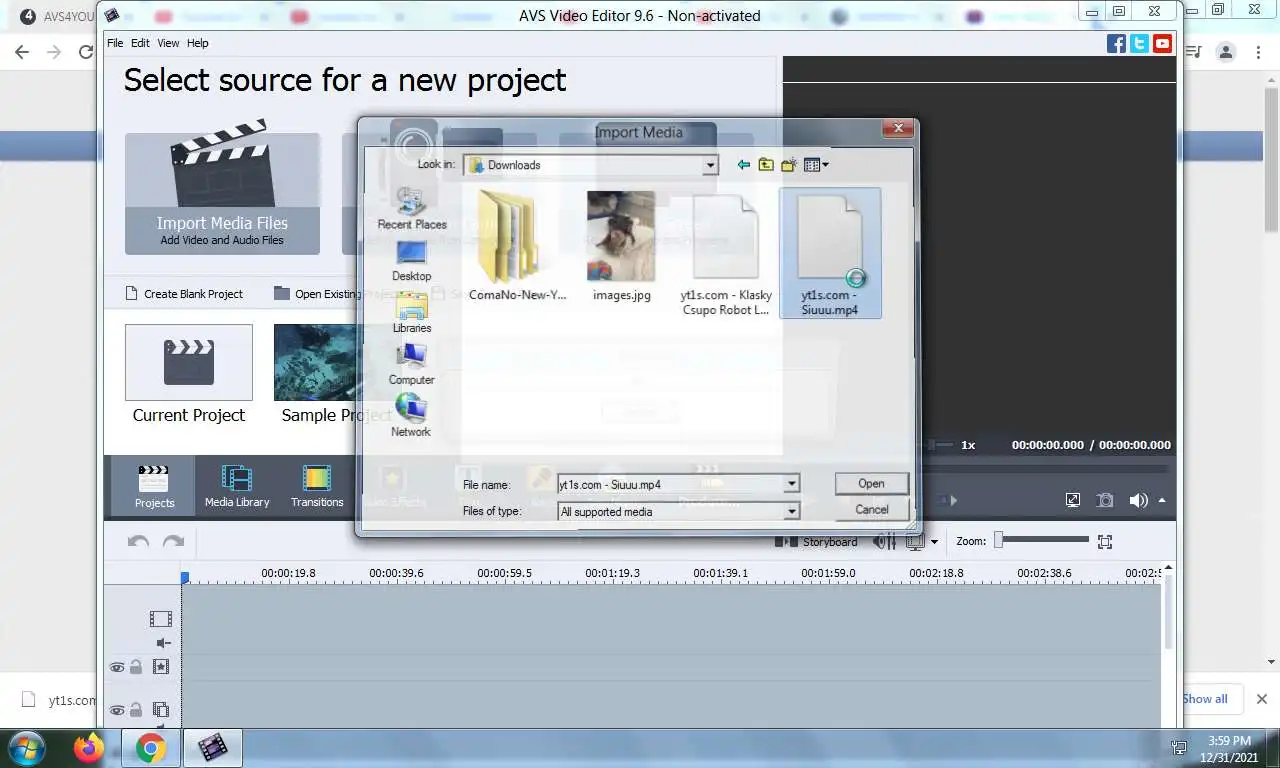Expand the volume slider arrow in preview
This screenshot has width=1280, height=768.
1161,500
